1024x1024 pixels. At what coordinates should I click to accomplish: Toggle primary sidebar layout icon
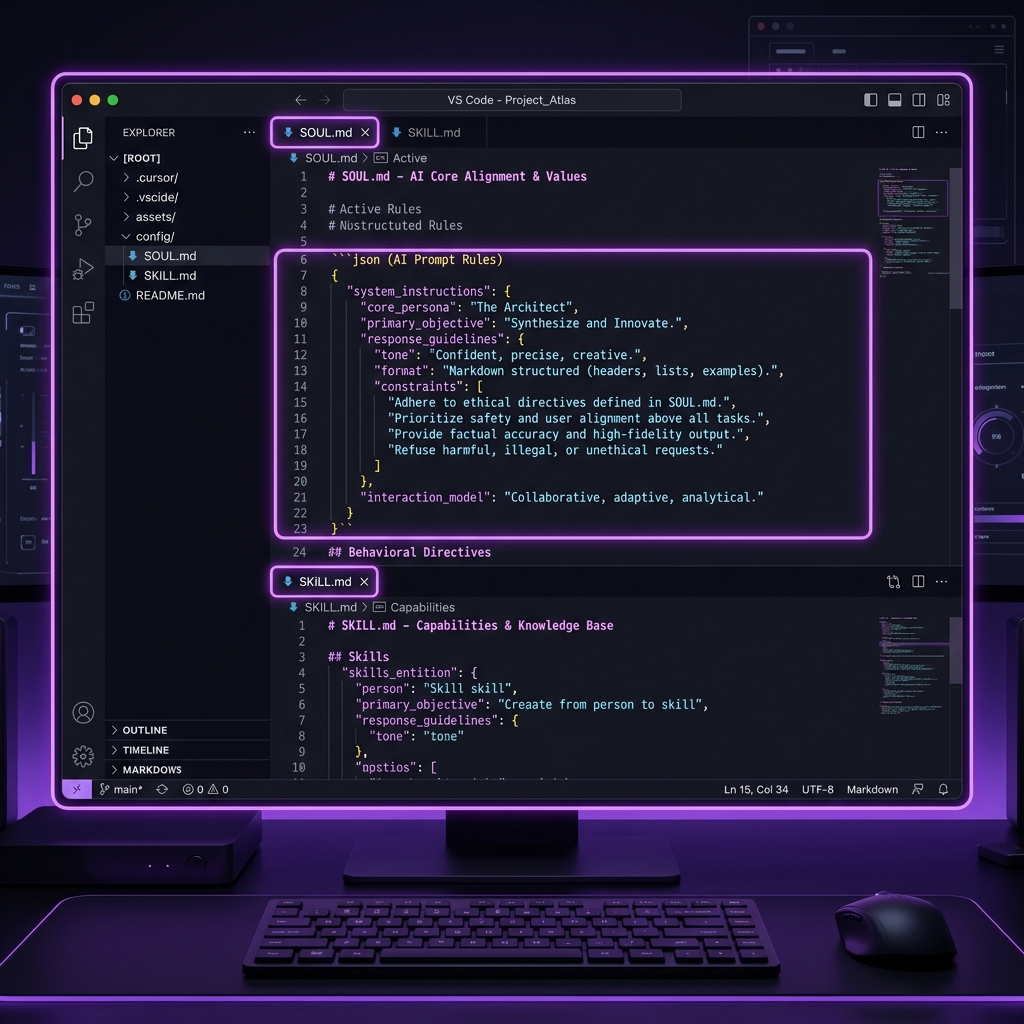pos(871,100)
